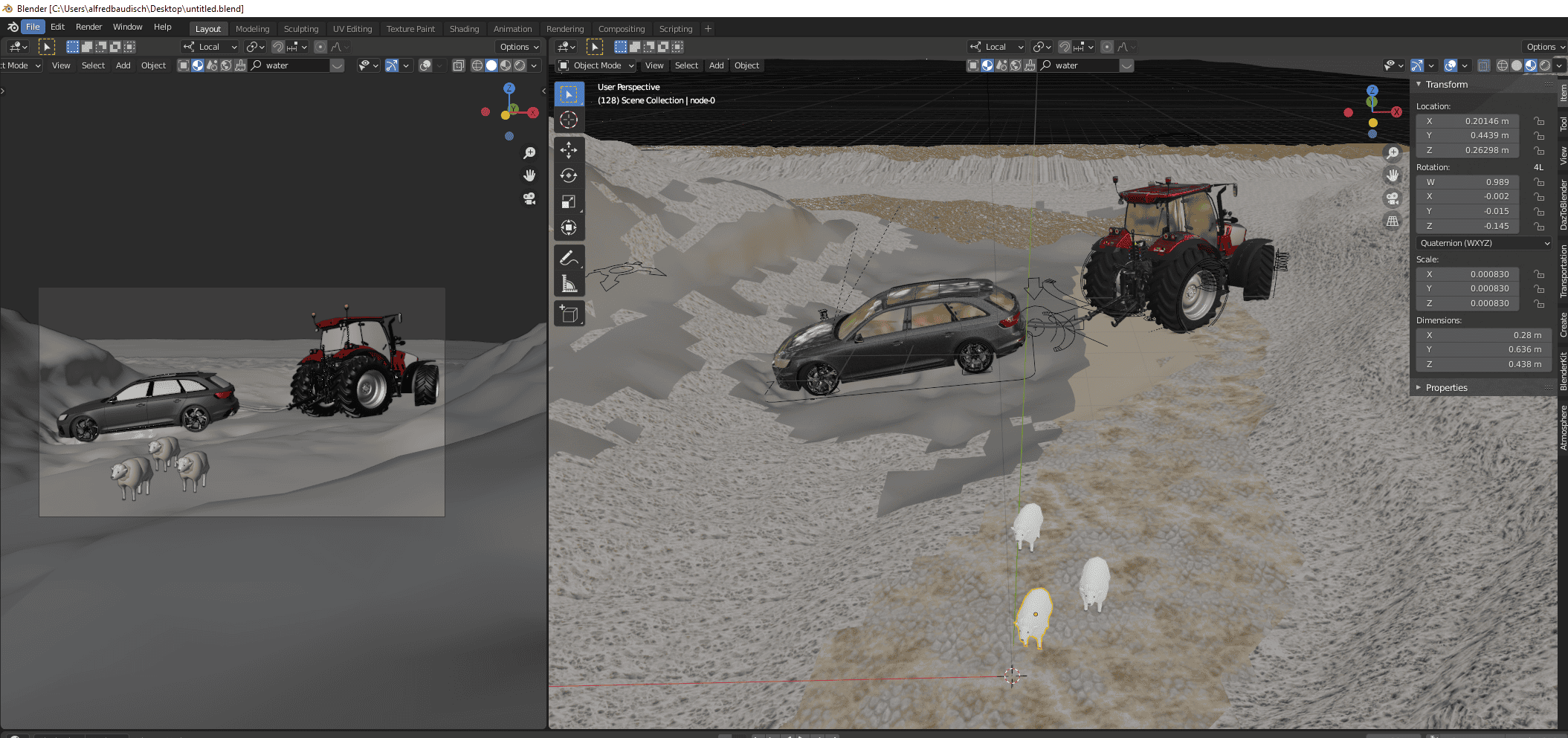Toggle camera view in right viewport
The image size is (1568, 738).
1393,198
